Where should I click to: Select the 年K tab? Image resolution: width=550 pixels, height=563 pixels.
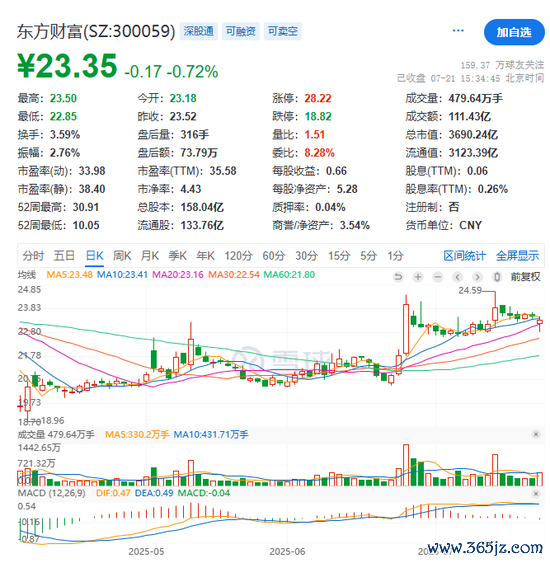205,256
